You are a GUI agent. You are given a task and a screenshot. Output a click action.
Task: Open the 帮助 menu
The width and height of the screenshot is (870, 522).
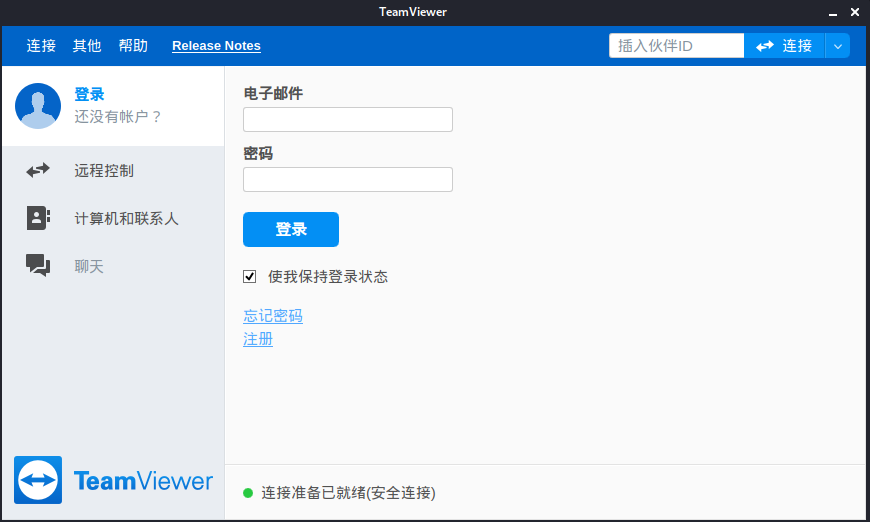[133, 45]
